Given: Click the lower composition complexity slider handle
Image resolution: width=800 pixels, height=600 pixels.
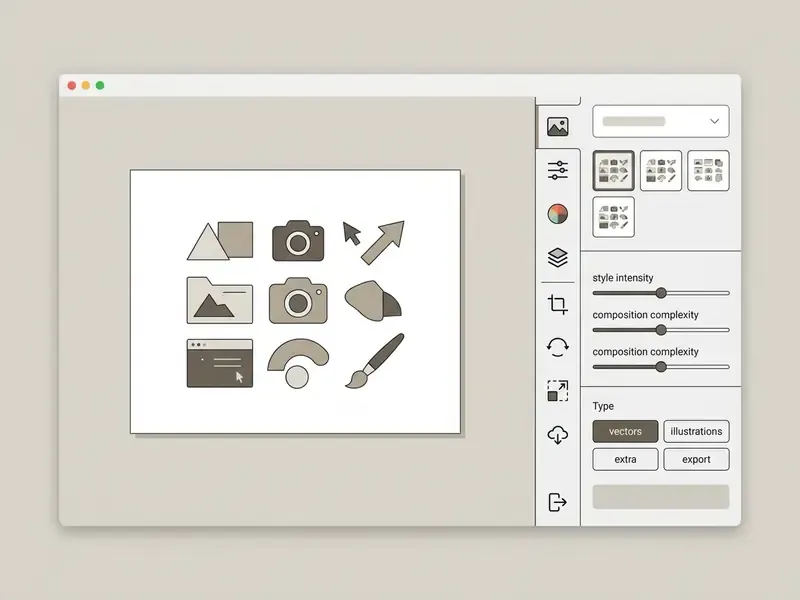Looking at the screenshot, I should tap(661, 366).
